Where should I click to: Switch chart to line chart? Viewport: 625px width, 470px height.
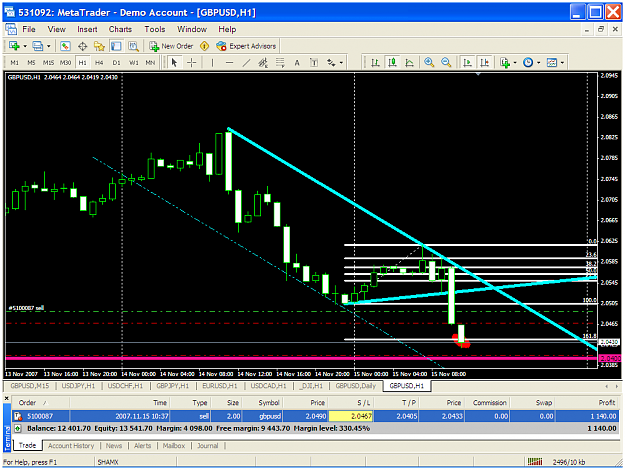[409, 63]
